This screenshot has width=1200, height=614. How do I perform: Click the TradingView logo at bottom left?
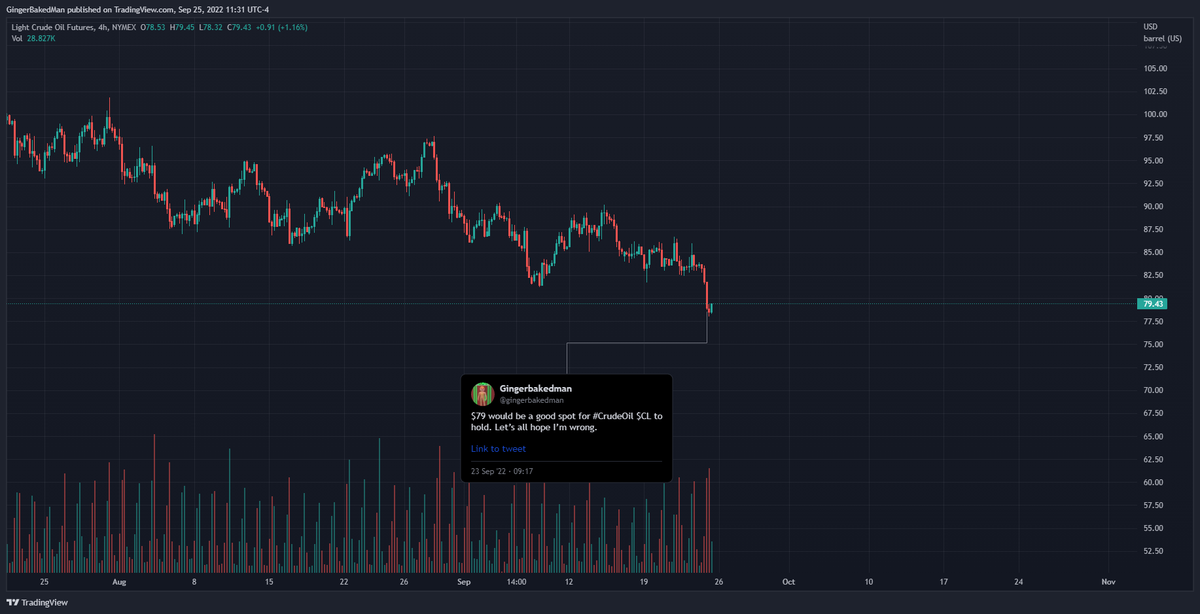click(x=38, y=603)
